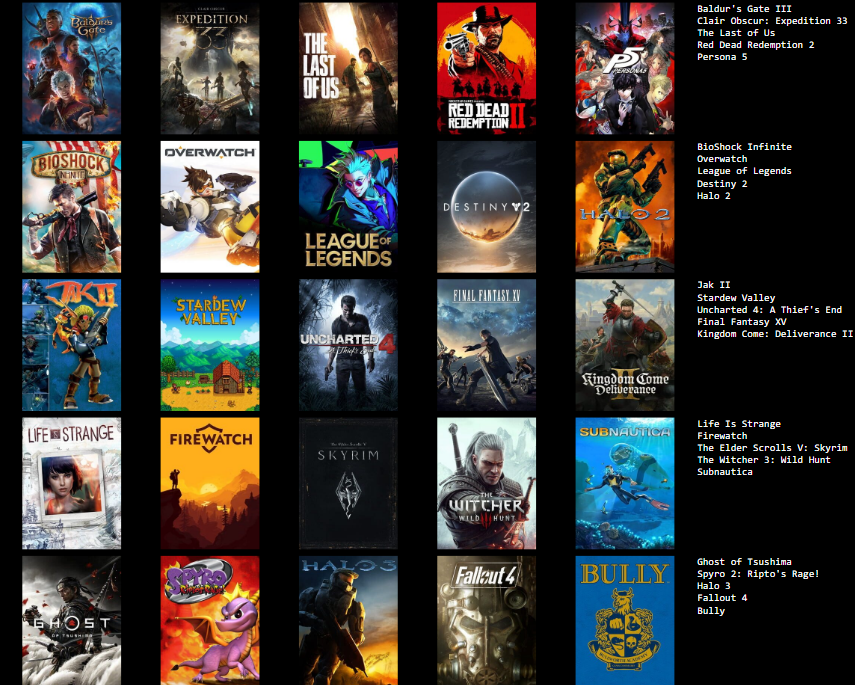Image resolution: width=855 pixels, height=685 pixels.
Task: Click the Uncharted 4 cover art
Action: click(x=348, y=345)
